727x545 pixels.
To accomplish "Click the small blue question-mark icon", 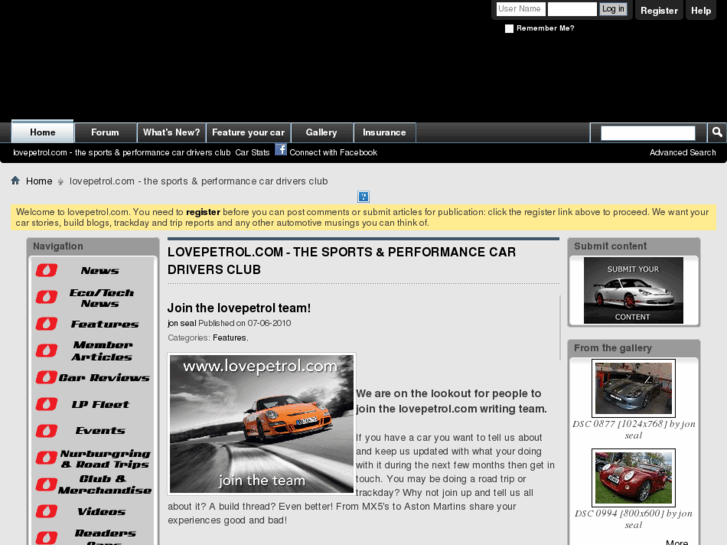I will click(364, 197).
